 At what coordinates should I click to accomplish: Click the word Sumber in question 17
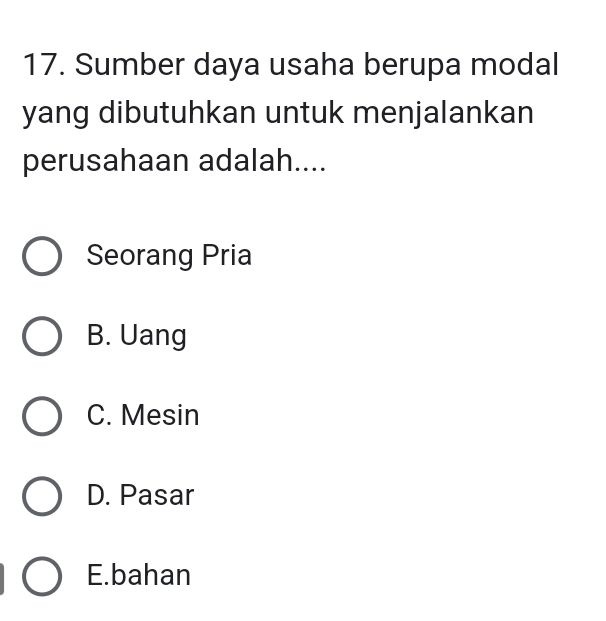(x=130, y=64)
